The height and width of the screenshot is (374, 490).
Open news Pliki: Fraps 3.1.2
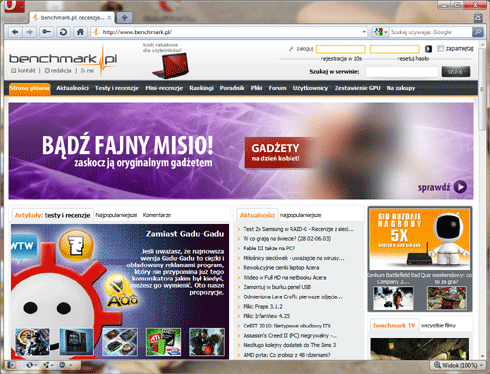[x=263, y=307]
